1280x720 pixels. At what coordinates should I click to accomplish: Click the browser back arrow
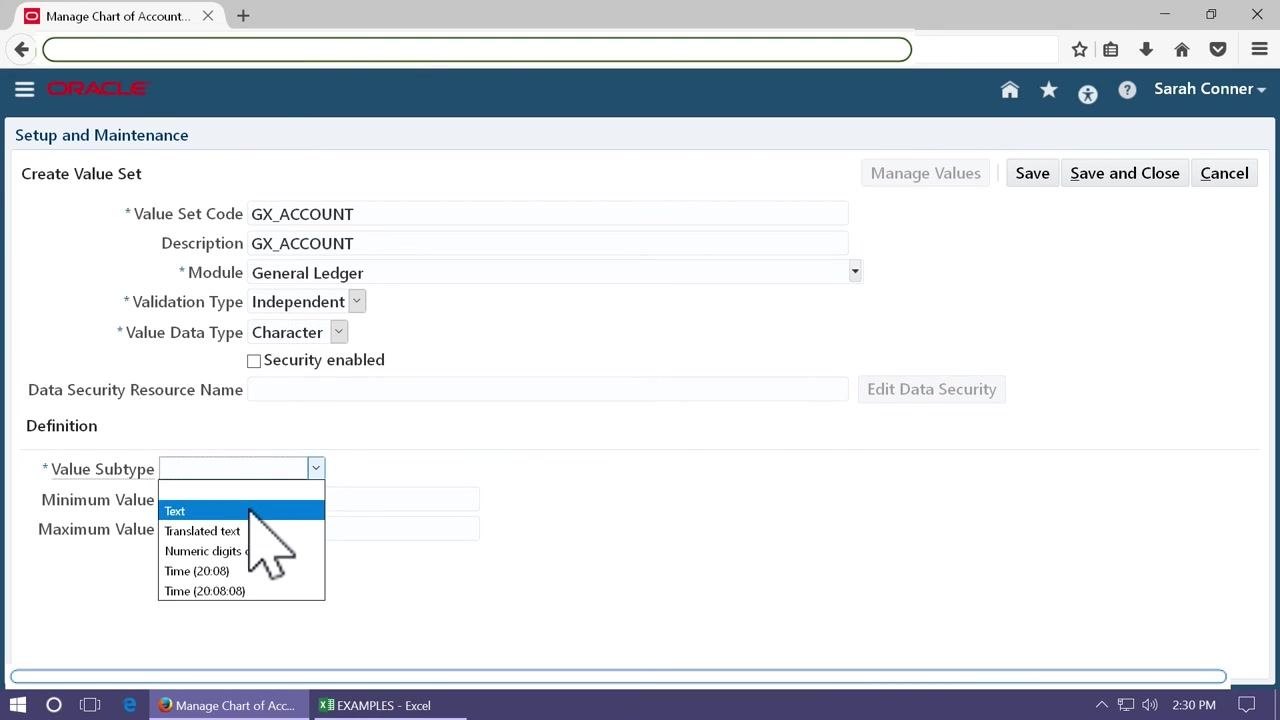point(22,49)
